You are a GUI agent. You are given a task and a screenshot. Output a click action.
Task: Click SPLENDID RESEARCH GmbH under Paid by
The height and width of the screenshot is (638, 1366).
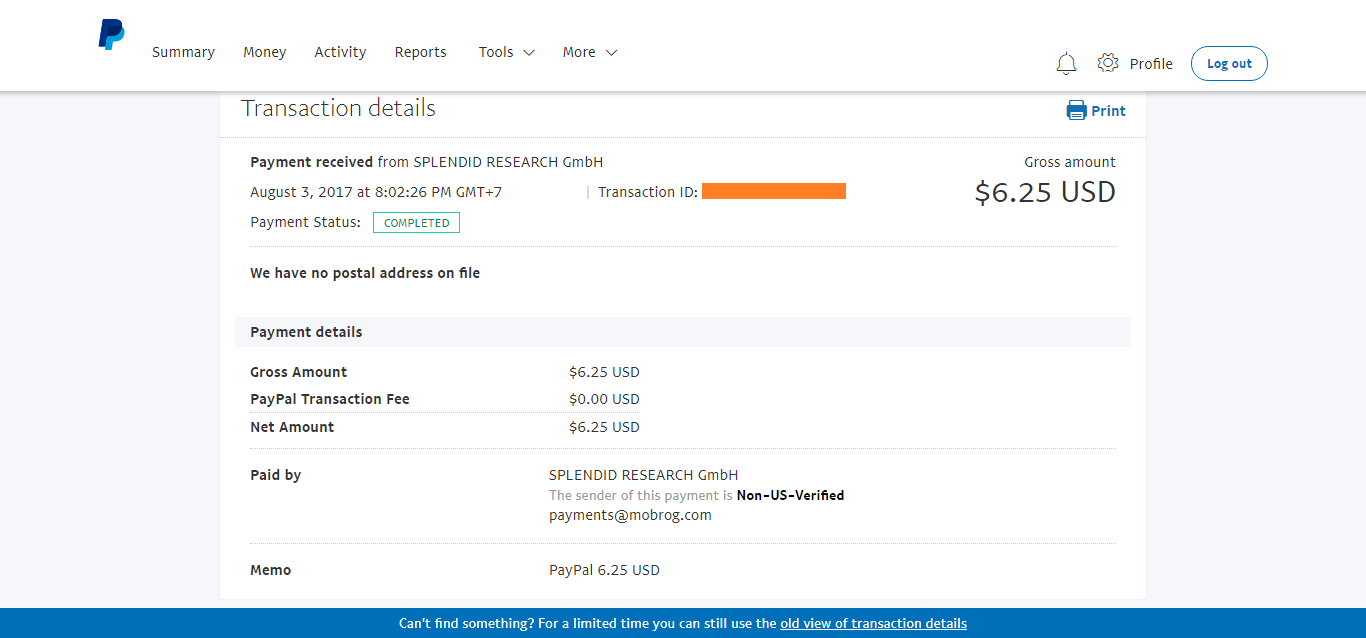pyautogui.click(x=643, y=475)
